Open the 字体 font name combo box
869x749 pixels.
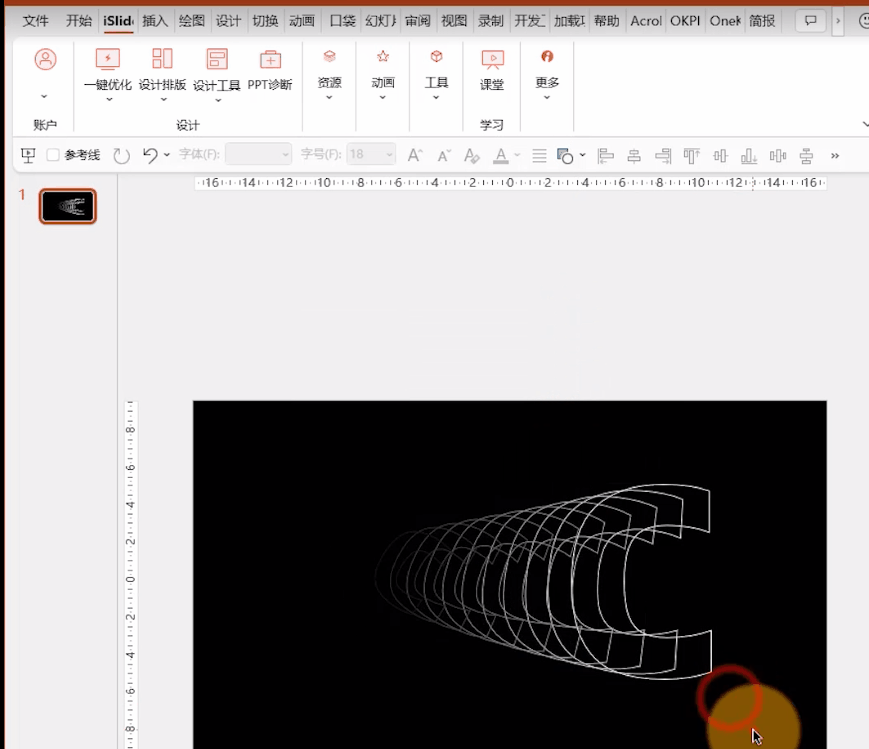tap(258, 154)
